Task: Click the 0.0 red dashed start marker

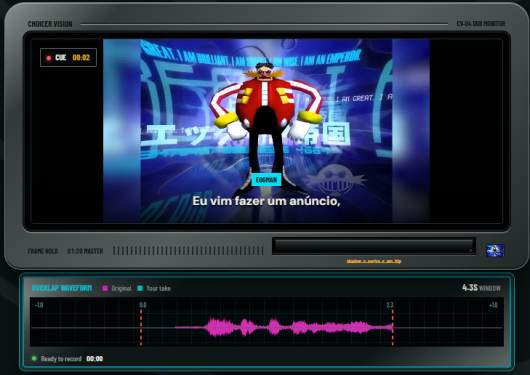Action: click(x=141, y=324)
